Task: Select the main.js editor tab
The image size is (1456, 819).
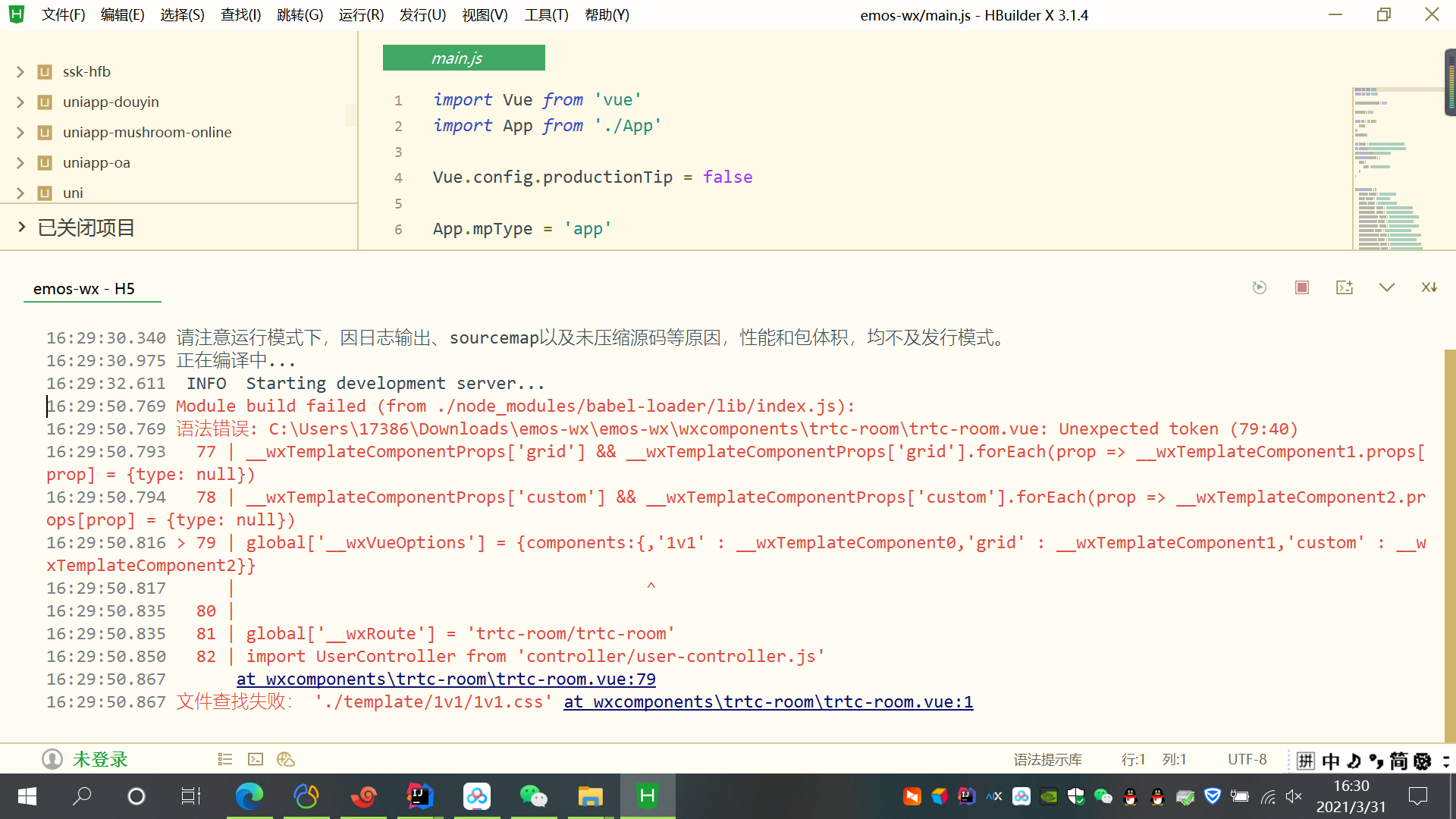Action: point(463,58)
